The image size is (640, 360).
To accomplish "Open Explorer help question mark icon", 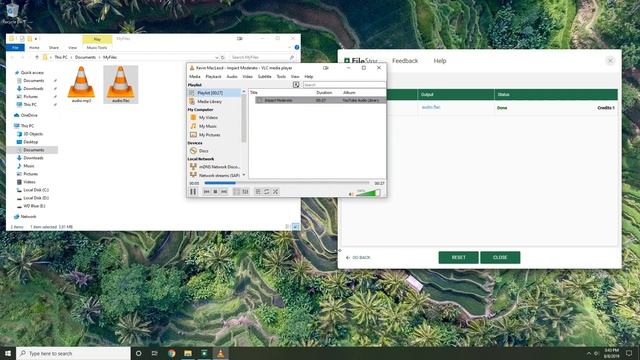I will 297,47.
